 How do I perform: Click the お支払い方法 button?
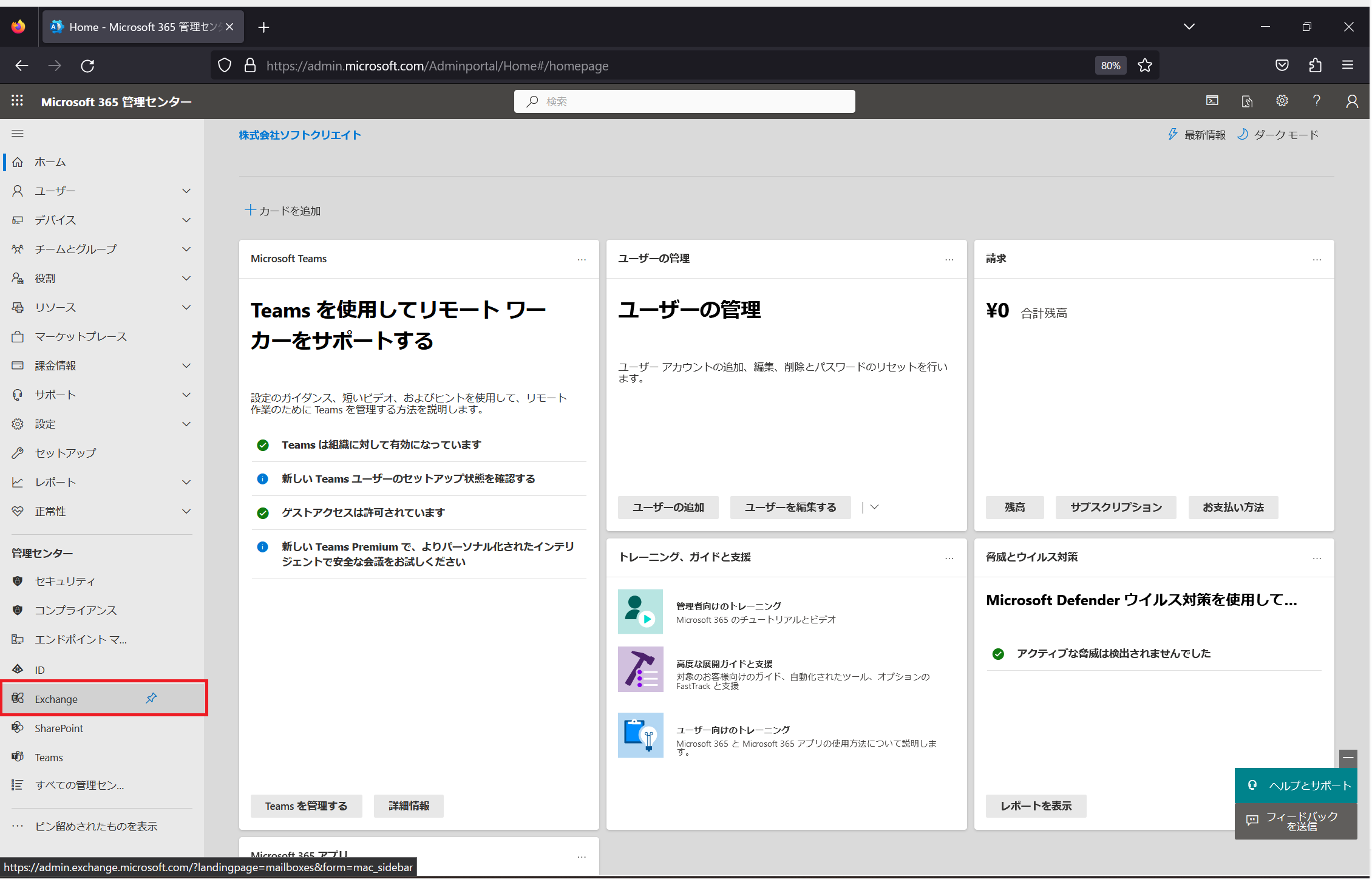tap(1233, 507)
